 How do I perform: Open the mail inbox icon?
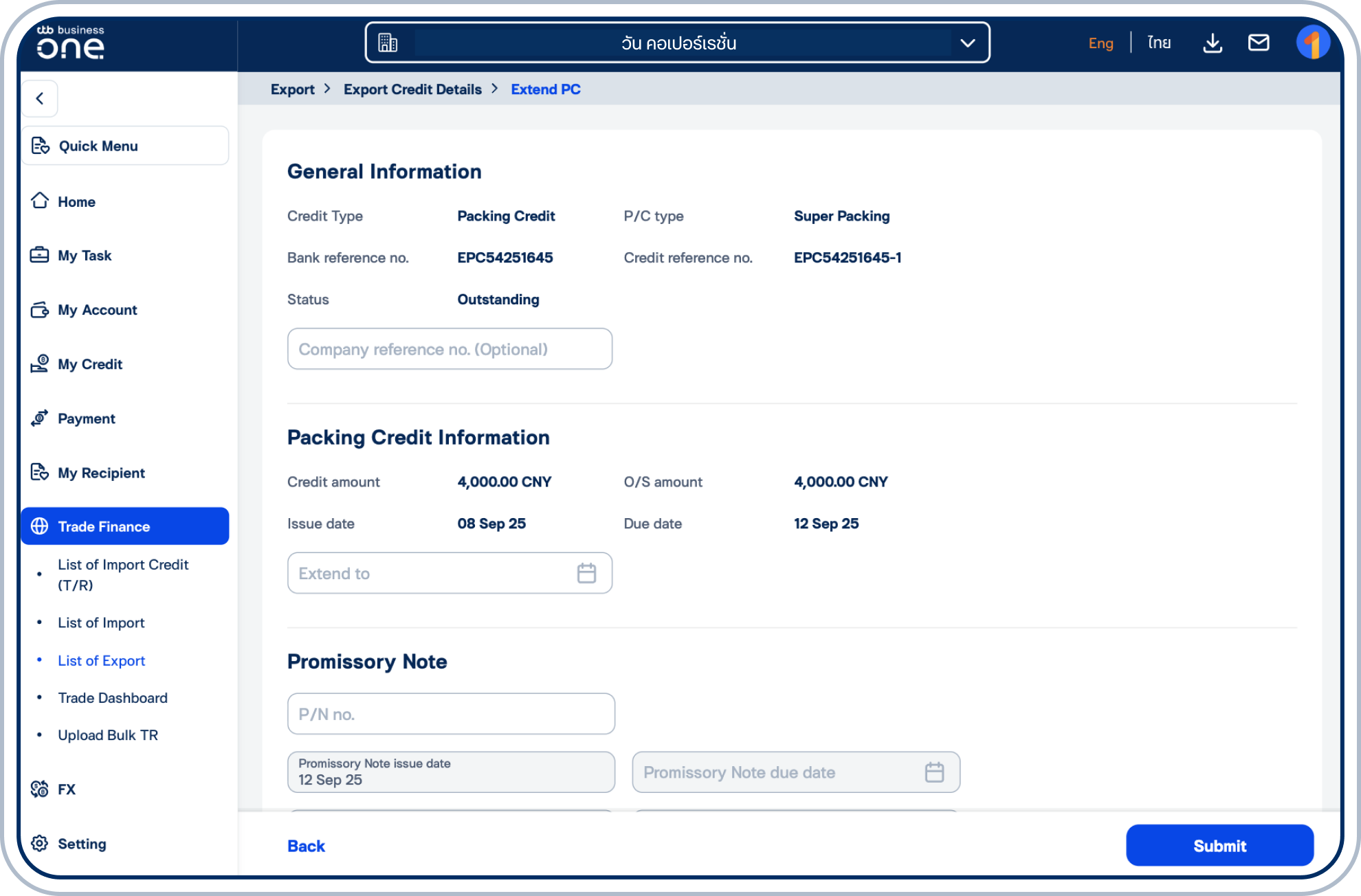[x=1259, y=43]
